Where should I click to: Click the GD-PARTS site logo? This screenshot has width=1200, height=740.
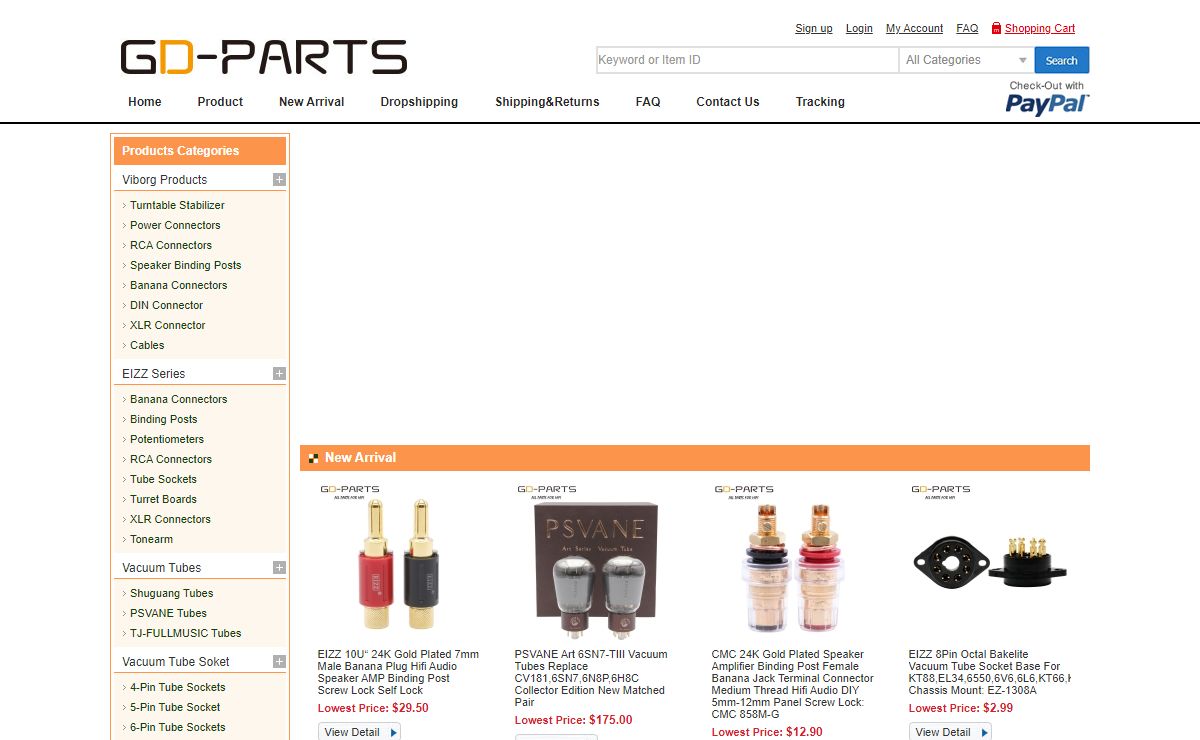click(264, 58)
